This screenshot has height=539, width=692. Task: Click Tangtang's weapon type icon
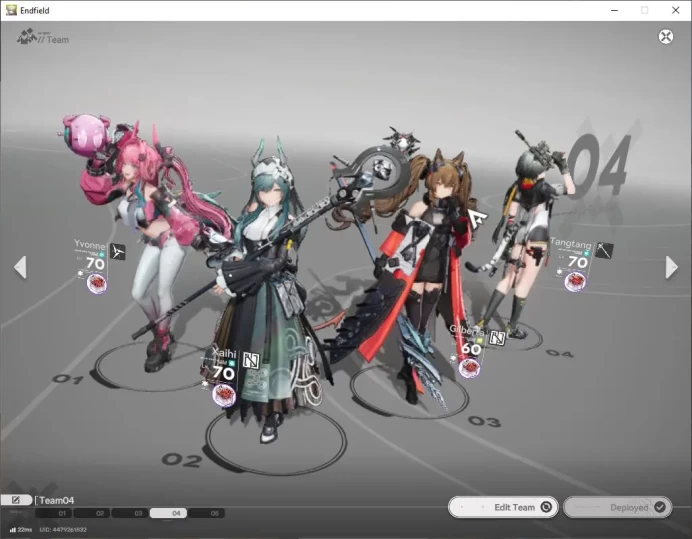(604, 250)
